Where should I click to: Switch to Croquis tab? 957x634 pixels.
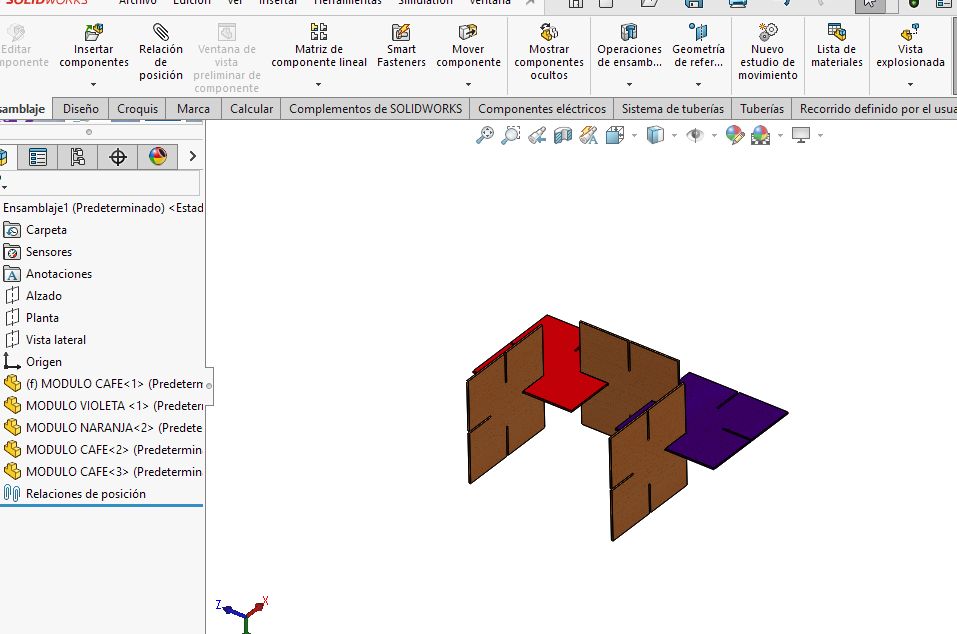[x=137, y=109]
